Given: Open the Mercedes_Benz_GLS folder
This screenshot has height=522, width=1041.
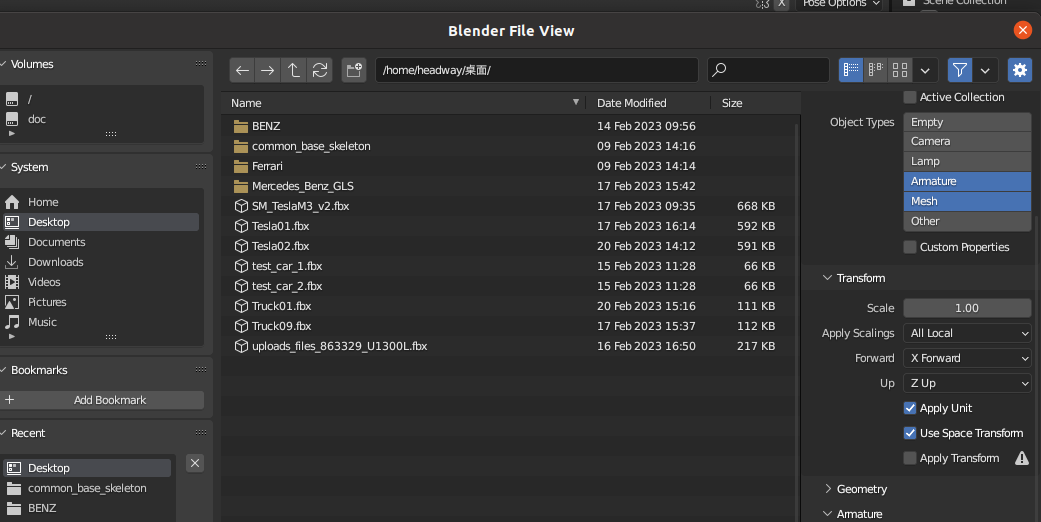Looking at the screenshot, I should coord(508,185).
